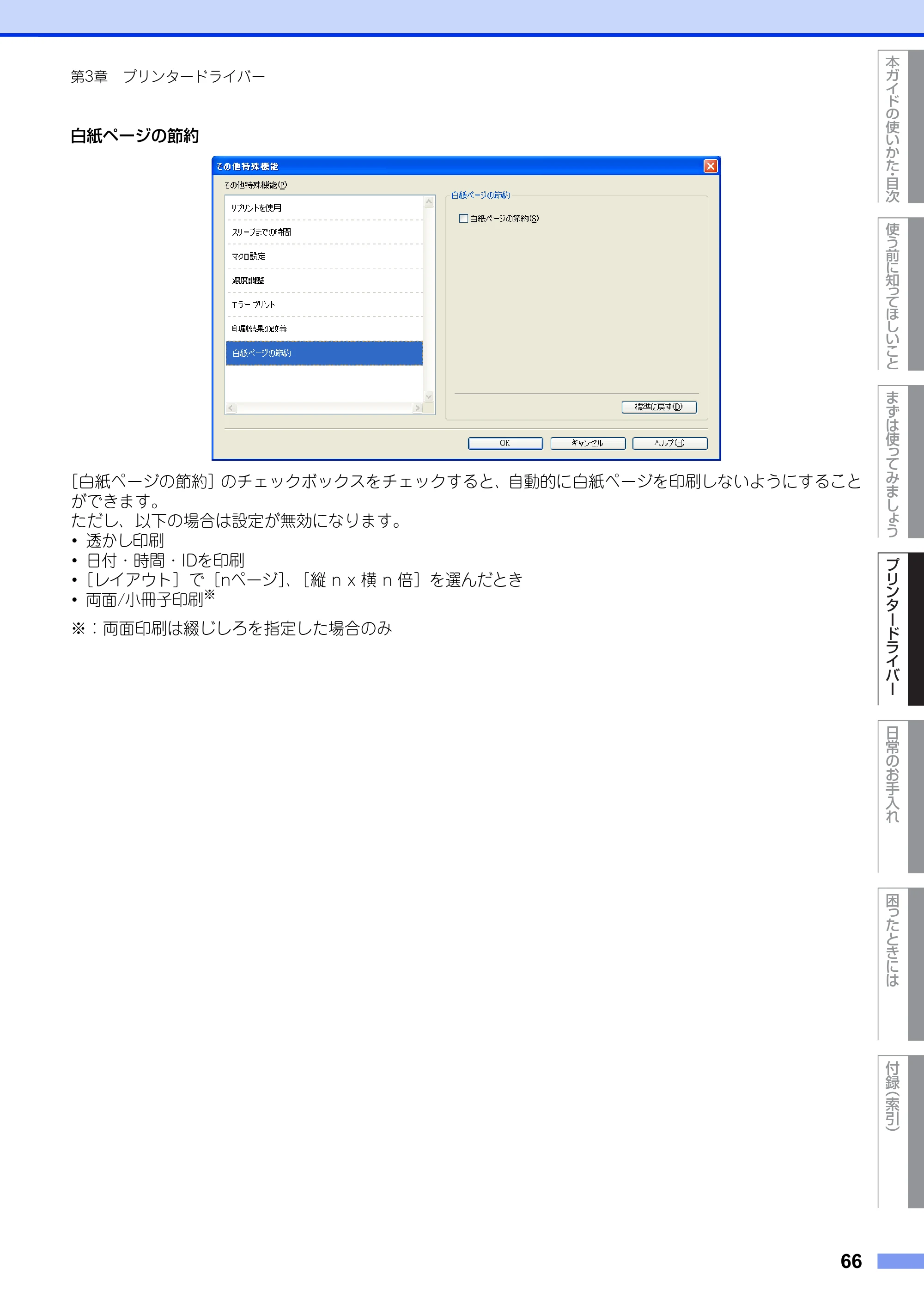The height and width of the screenshot is (1304, 924).
Task: Click list scroll-up arrow
Action: click(x=429, y=202)
